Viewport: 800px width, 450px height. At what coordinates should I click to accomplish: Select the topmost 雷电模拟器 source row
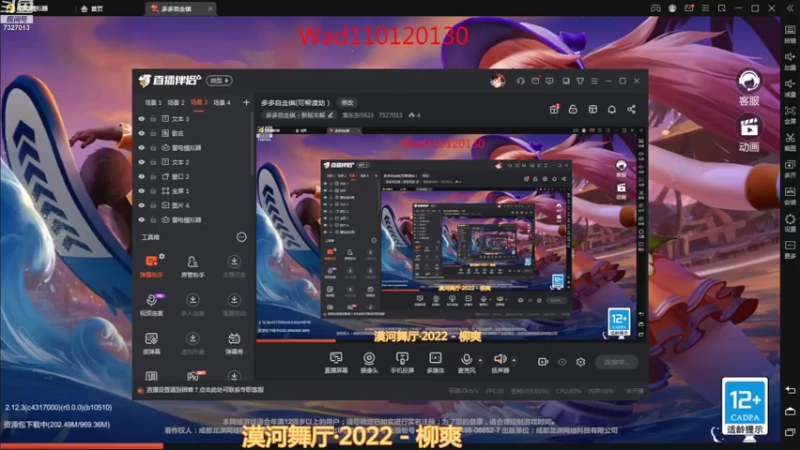coord(193,147)
